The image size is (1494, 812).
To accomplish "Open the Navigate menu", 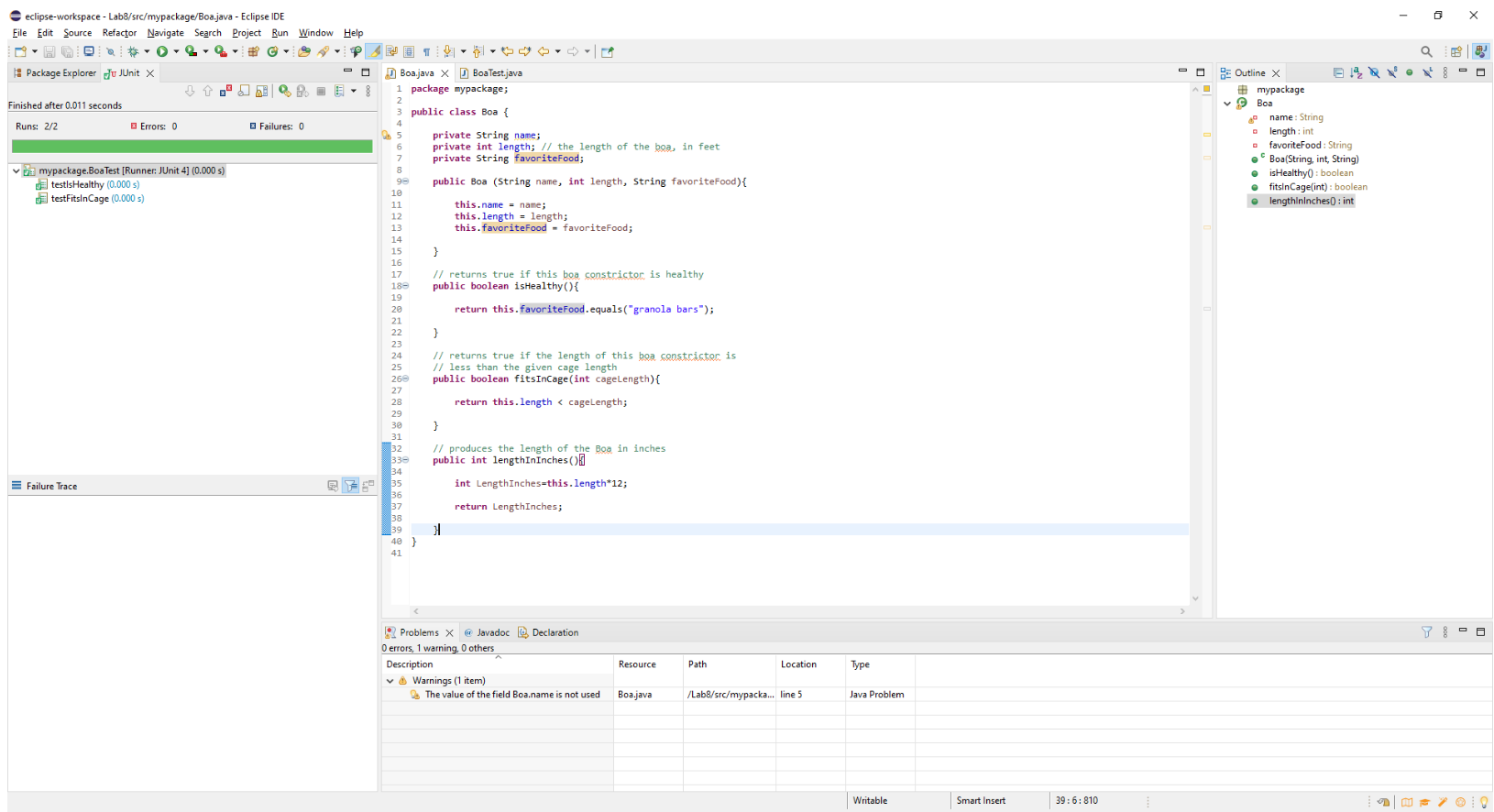I will tap(165, 33).
